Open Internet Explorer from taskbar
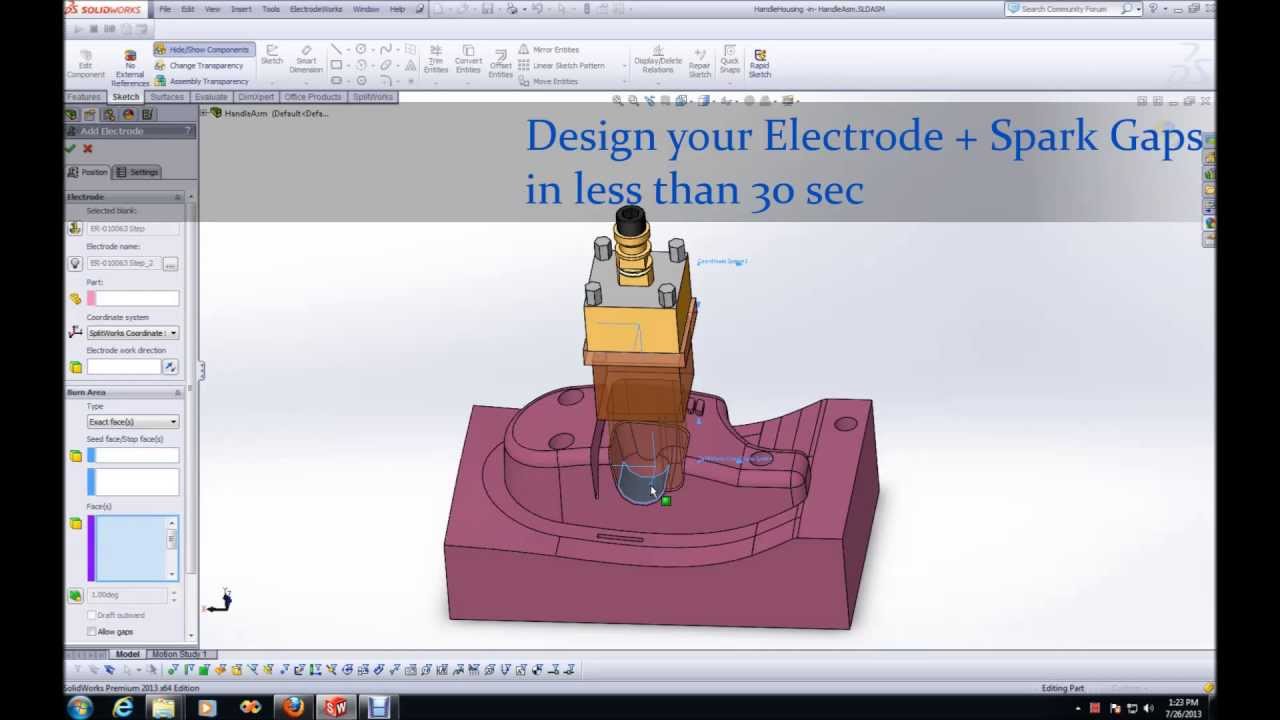Image resolution: width=1280 pixels, height=720 pixels. (x=122, y=708)
